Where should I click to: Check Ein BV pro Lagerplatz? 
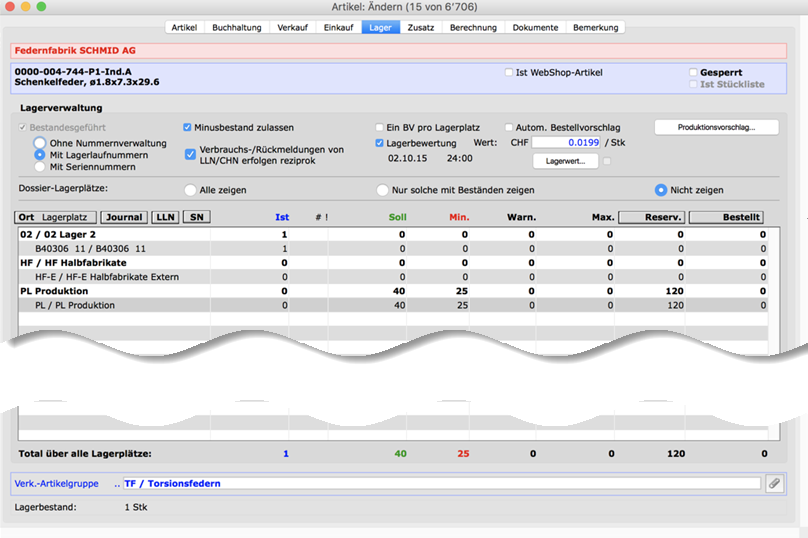point(379,128)
